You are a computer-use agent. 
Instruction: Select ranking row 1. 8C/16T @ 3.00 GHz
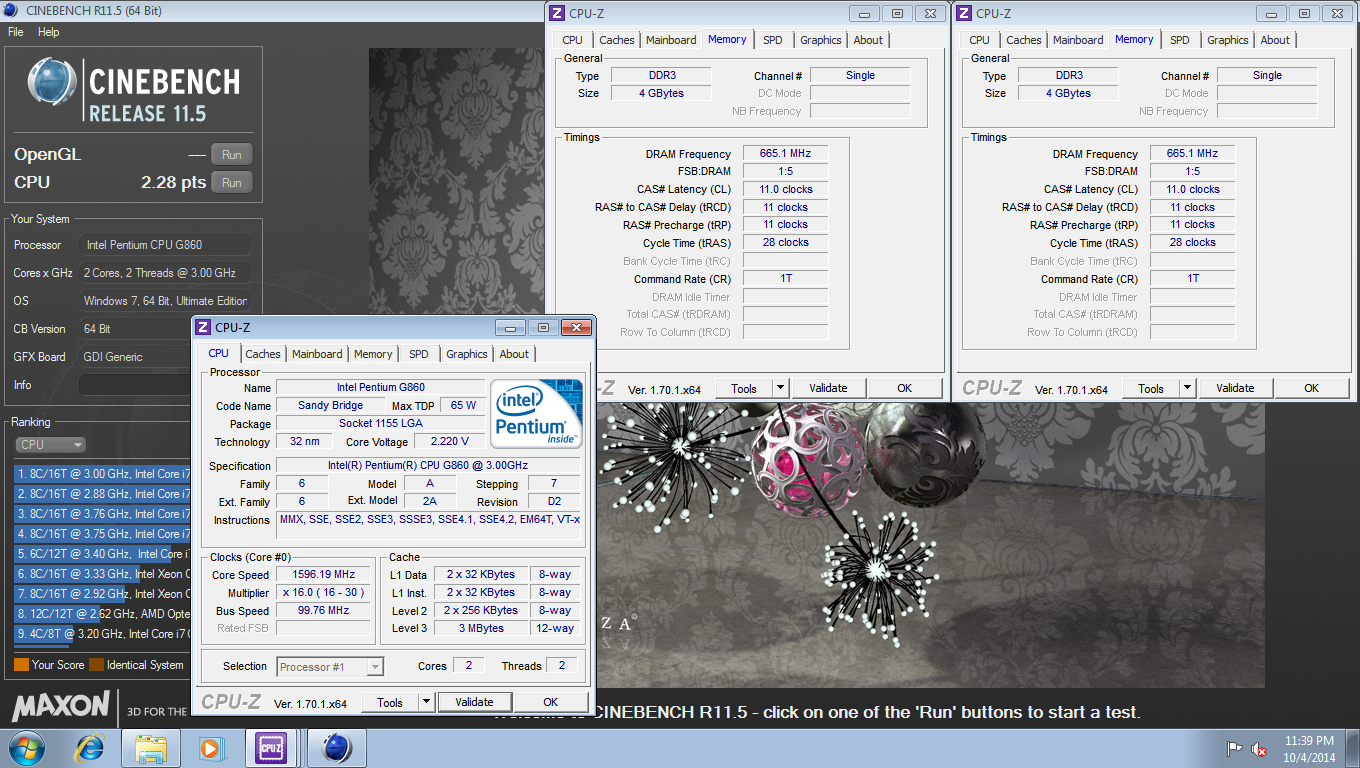click(100, 474)
